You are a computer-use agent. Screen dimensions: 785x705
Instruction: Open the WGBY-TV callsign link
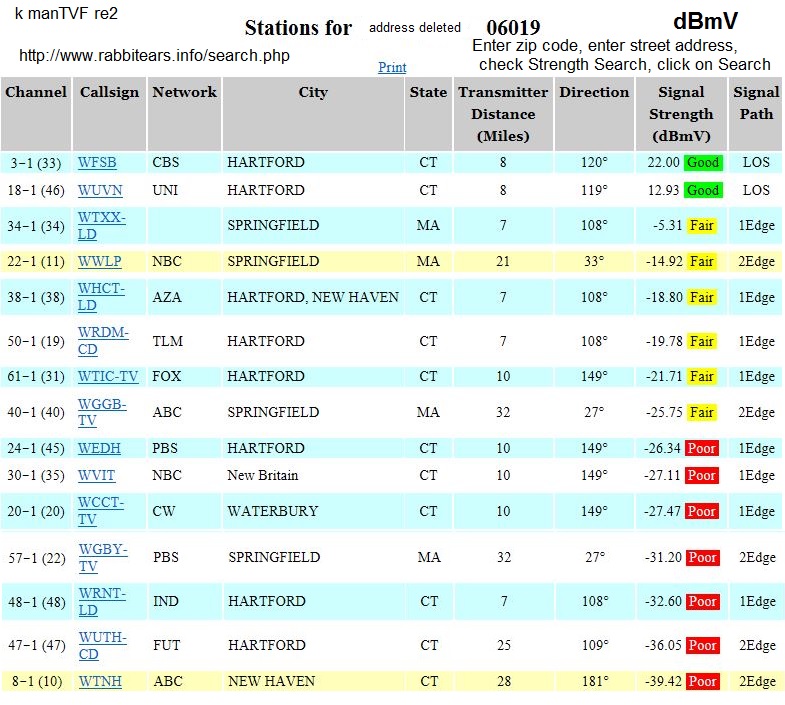[x=102, y=557]
